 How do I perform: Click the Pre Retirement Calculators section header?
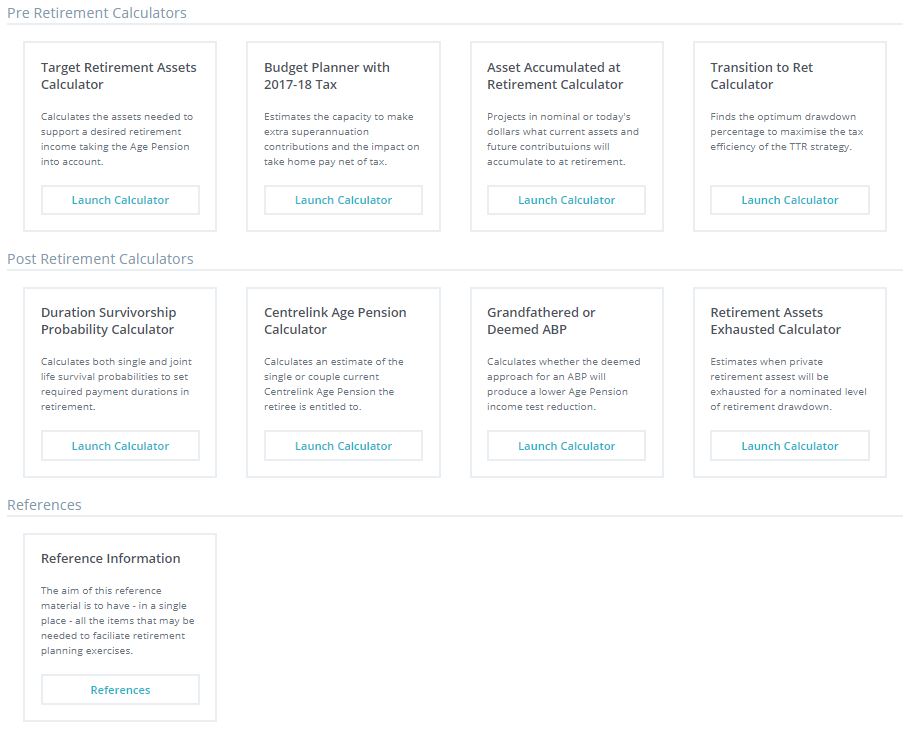coord(97,13)
